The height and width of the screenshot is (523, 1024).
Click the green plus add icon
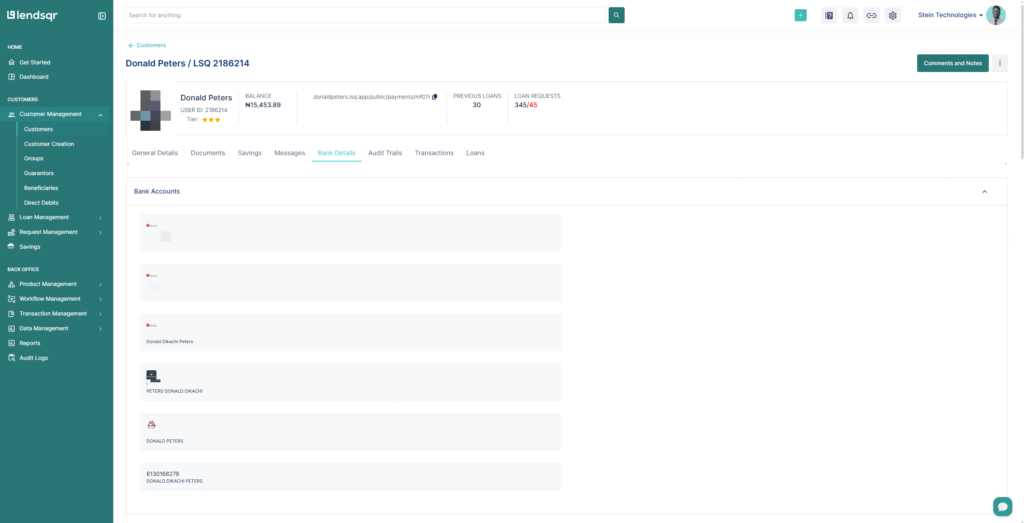tap(801, 15)
